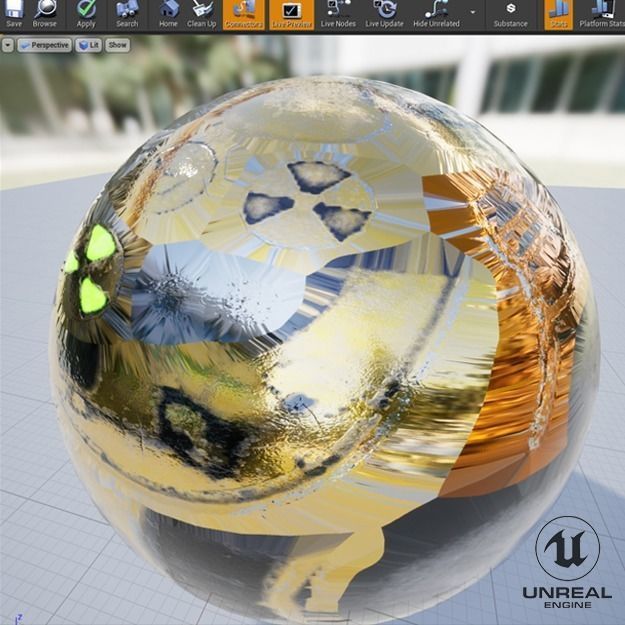Change the Perspective view mode
This screenshot has width=625, height=625.
coord(45,45)
